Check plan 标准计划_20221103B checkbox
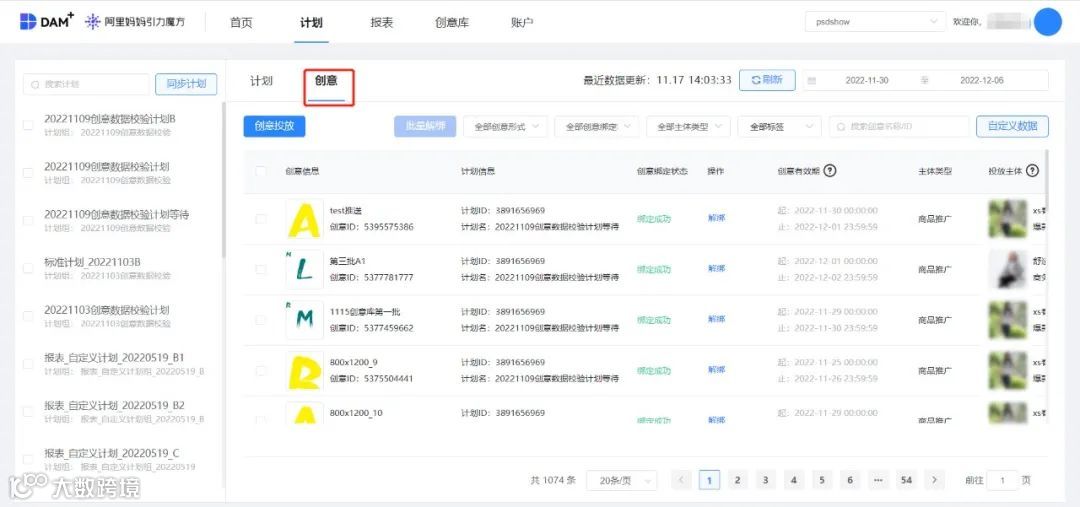Image resolution: width=1080 pixels, height=507 pixels. [x=28, y=268]
